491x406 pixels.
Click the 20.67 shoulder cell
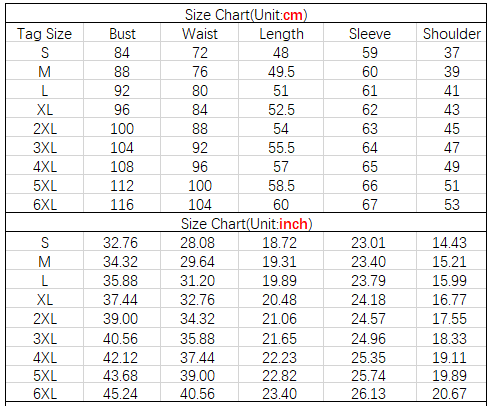(x=449, y=393)
